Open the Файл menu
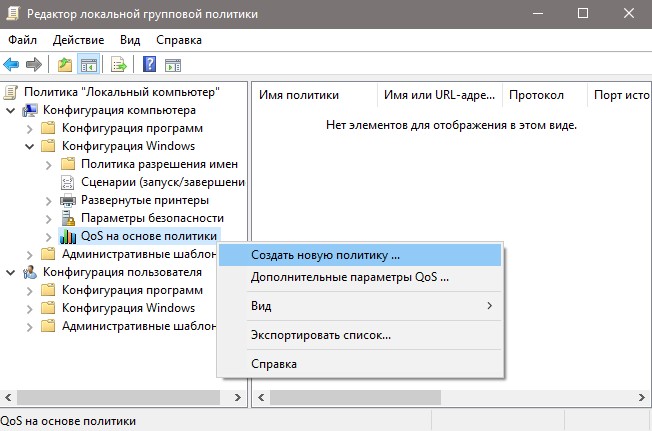 click(x=22, y=40)
